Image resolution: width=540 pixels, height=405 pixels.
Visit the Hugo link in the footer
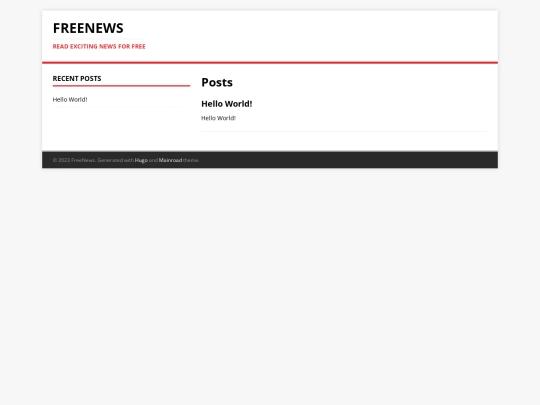pyautogui.click(x=141, y=160)
